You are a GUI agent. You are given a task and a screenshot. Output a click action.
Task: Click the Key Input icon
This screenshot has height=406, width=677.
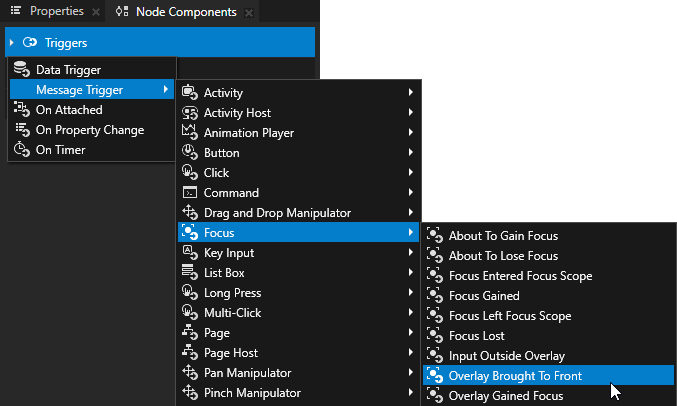coord(189,253)
